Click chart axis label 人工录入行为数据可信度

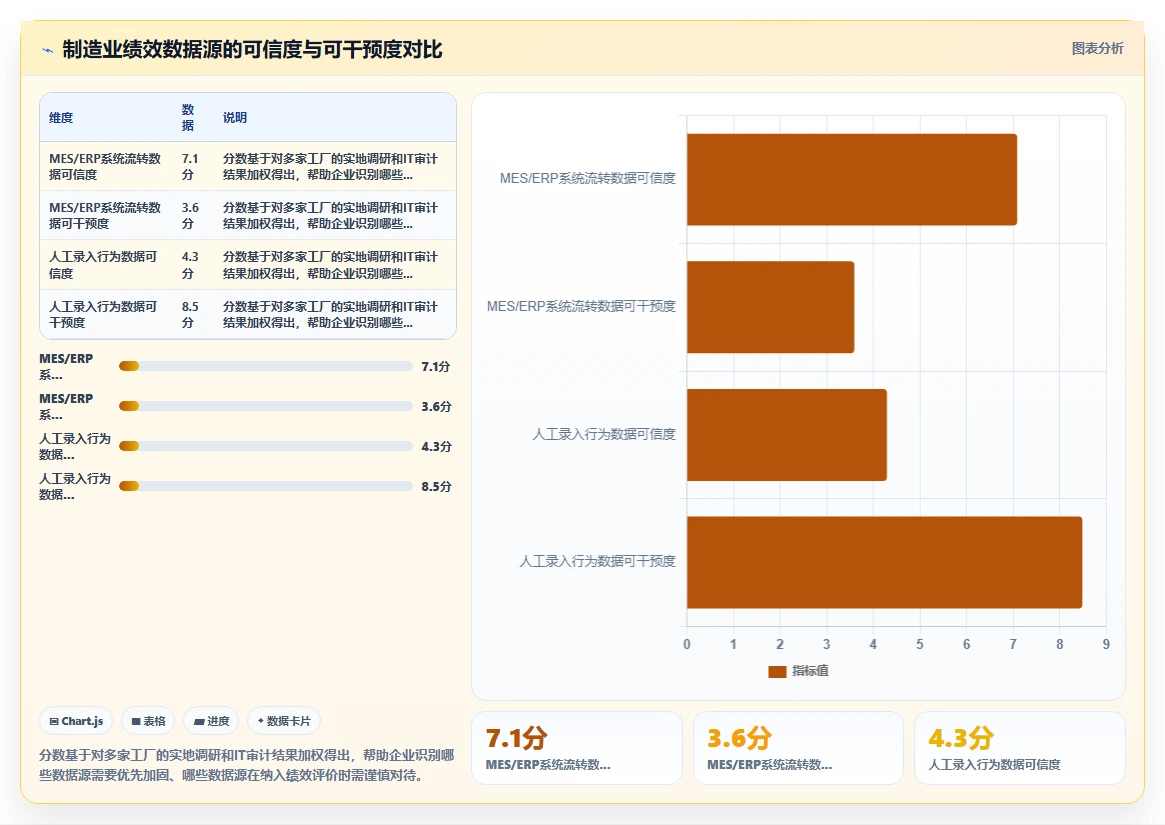[x=604, y=434]
